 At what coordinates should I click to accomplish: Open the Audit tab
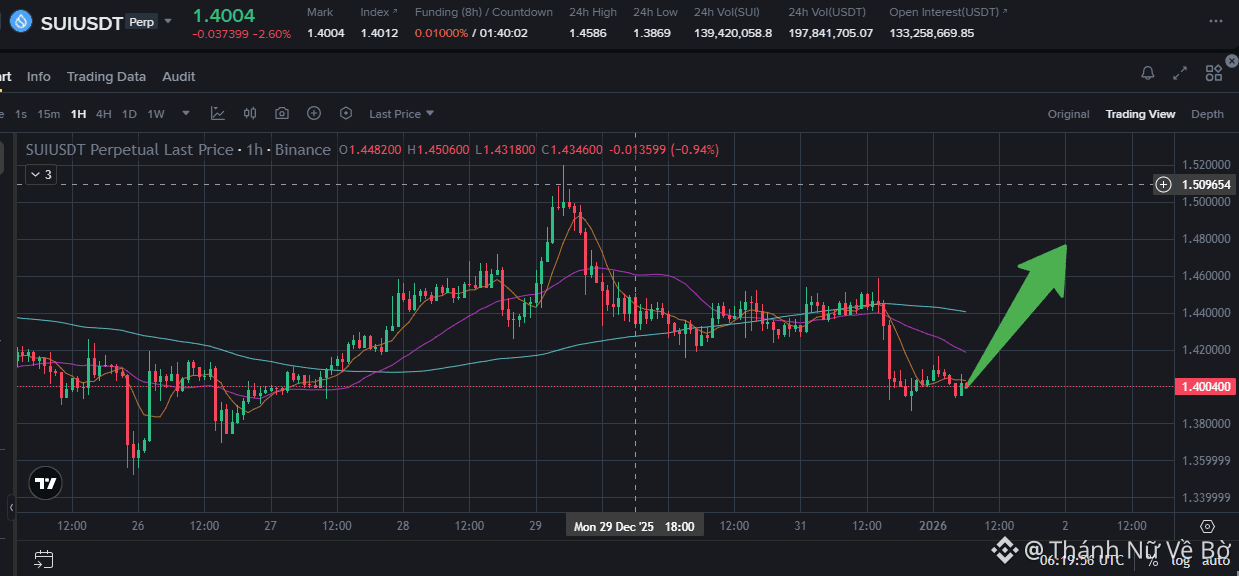point(179,76)
